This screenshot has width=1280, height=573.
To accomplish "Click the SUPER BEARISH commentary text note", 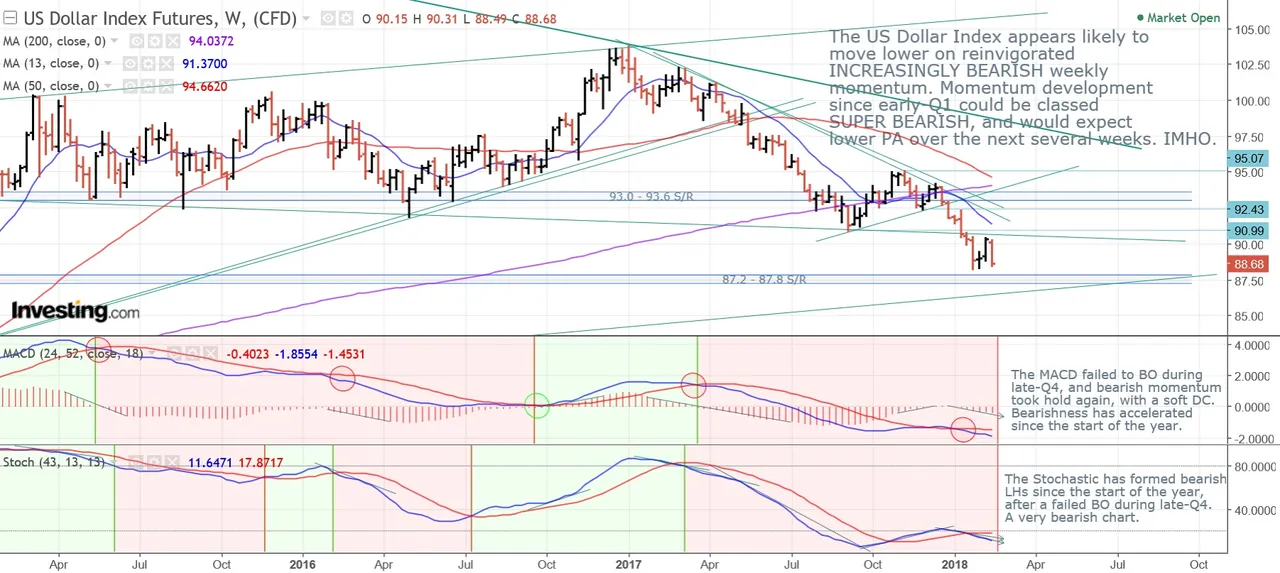I will point(1022,88).
